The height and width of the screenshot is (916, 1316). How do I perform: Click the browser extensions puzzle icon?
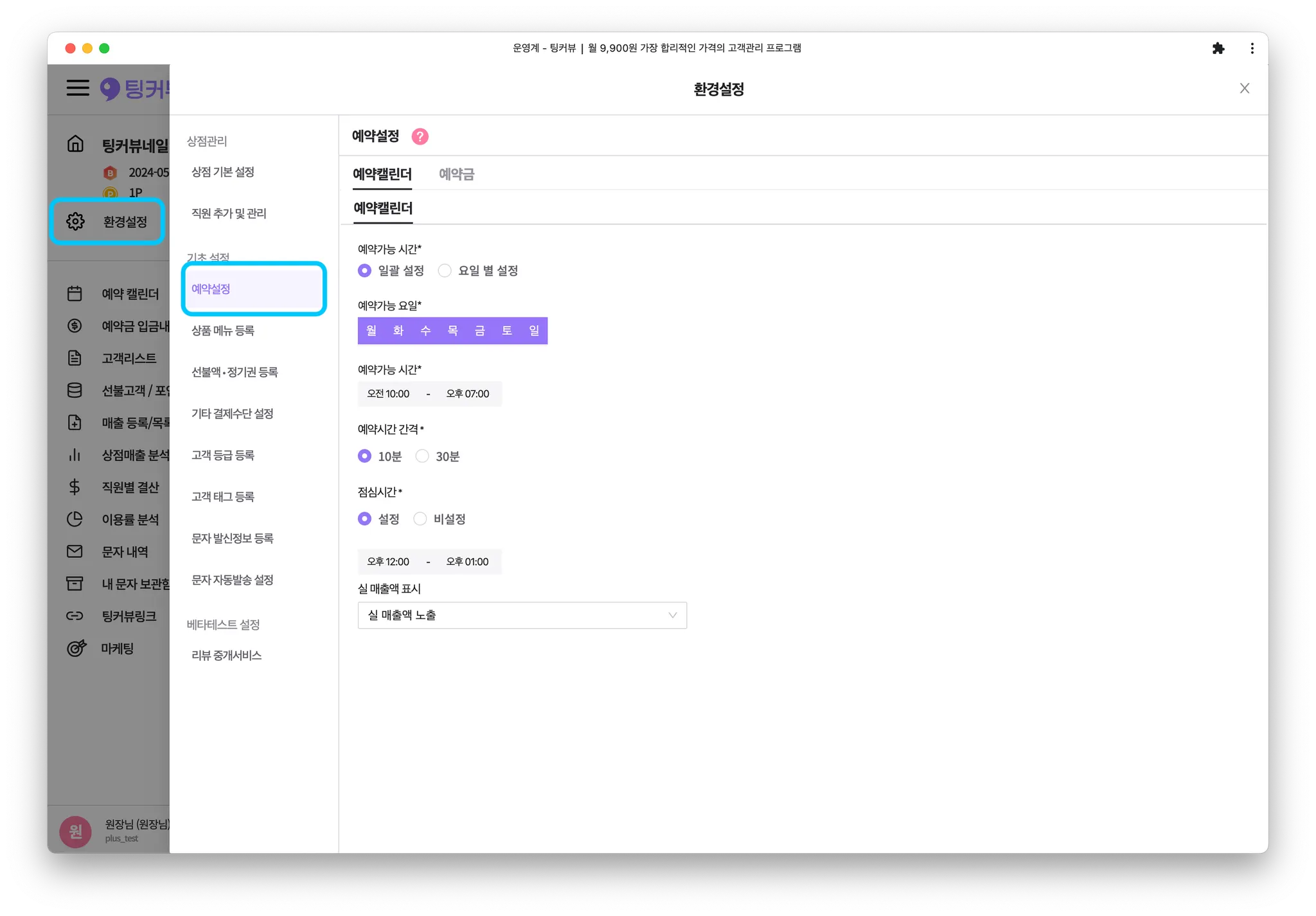(x=1218, y=48)
